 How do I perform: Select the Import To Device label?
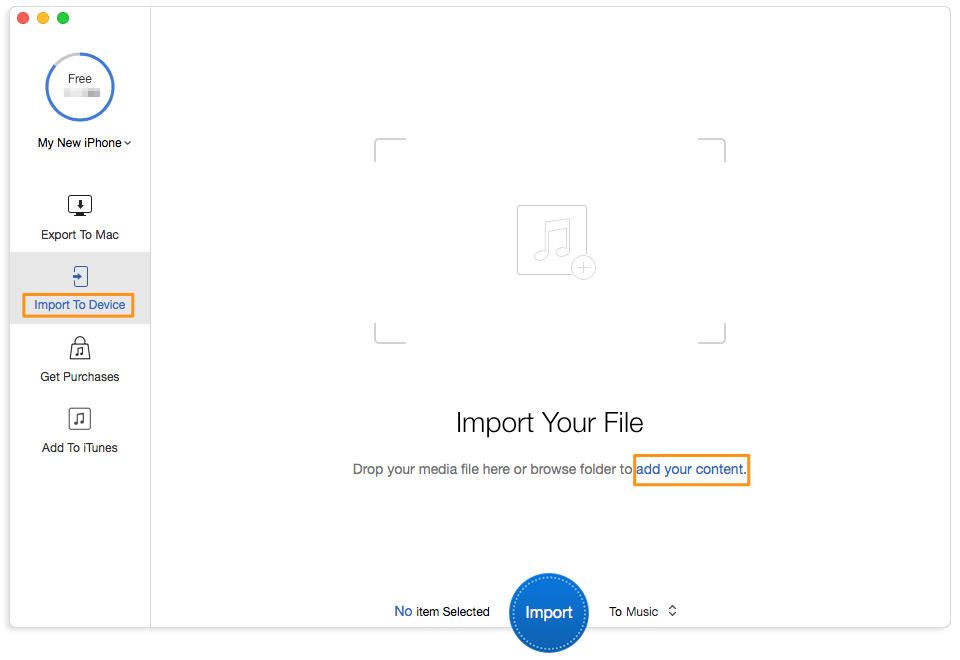coord(80,305)
